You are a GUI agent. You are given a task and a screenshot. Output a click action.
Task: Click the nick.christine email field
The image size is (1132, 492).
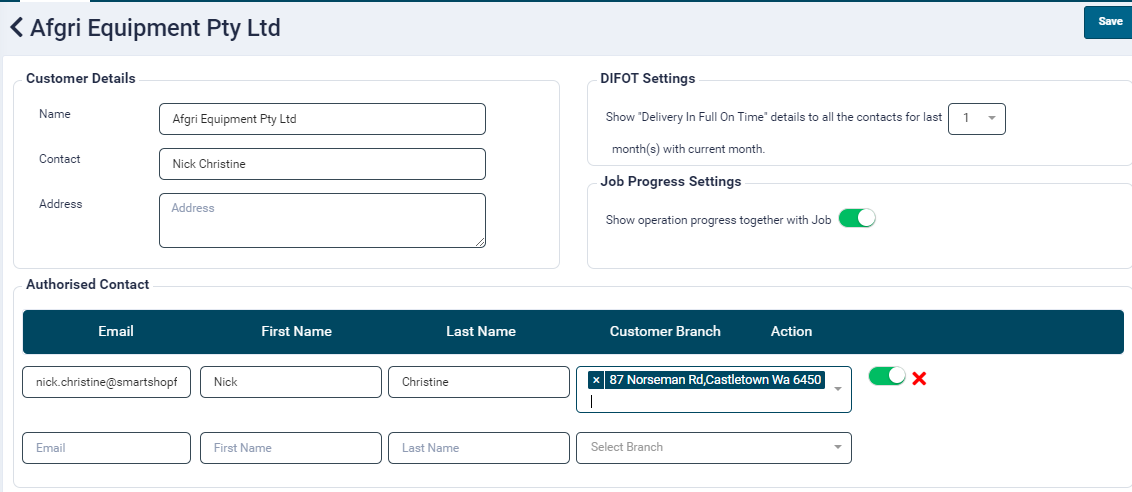(106, 382)
